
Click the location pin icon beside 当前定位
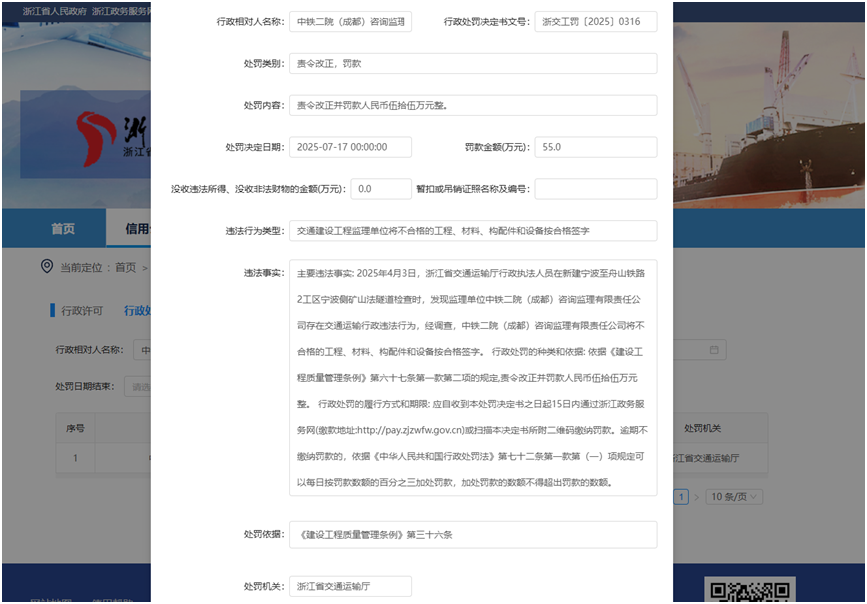tap(47, 267)
